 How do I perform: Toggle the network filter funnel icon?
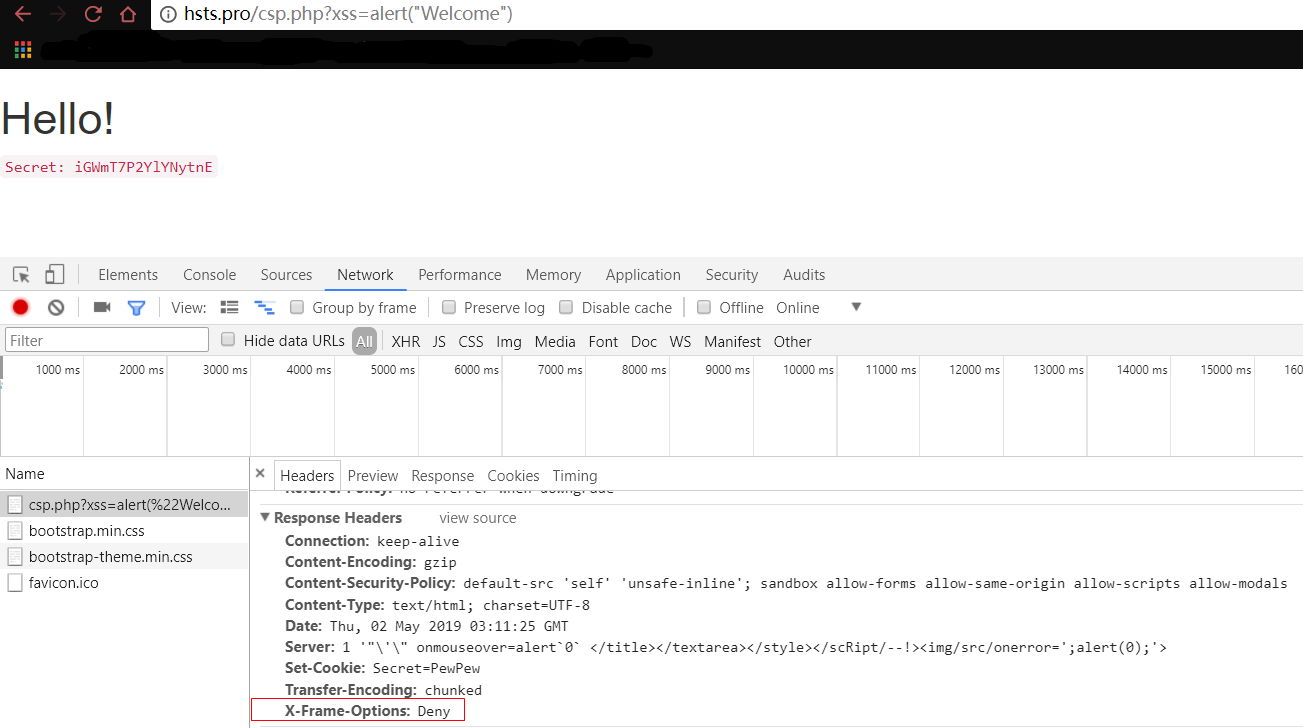[136, 308]
